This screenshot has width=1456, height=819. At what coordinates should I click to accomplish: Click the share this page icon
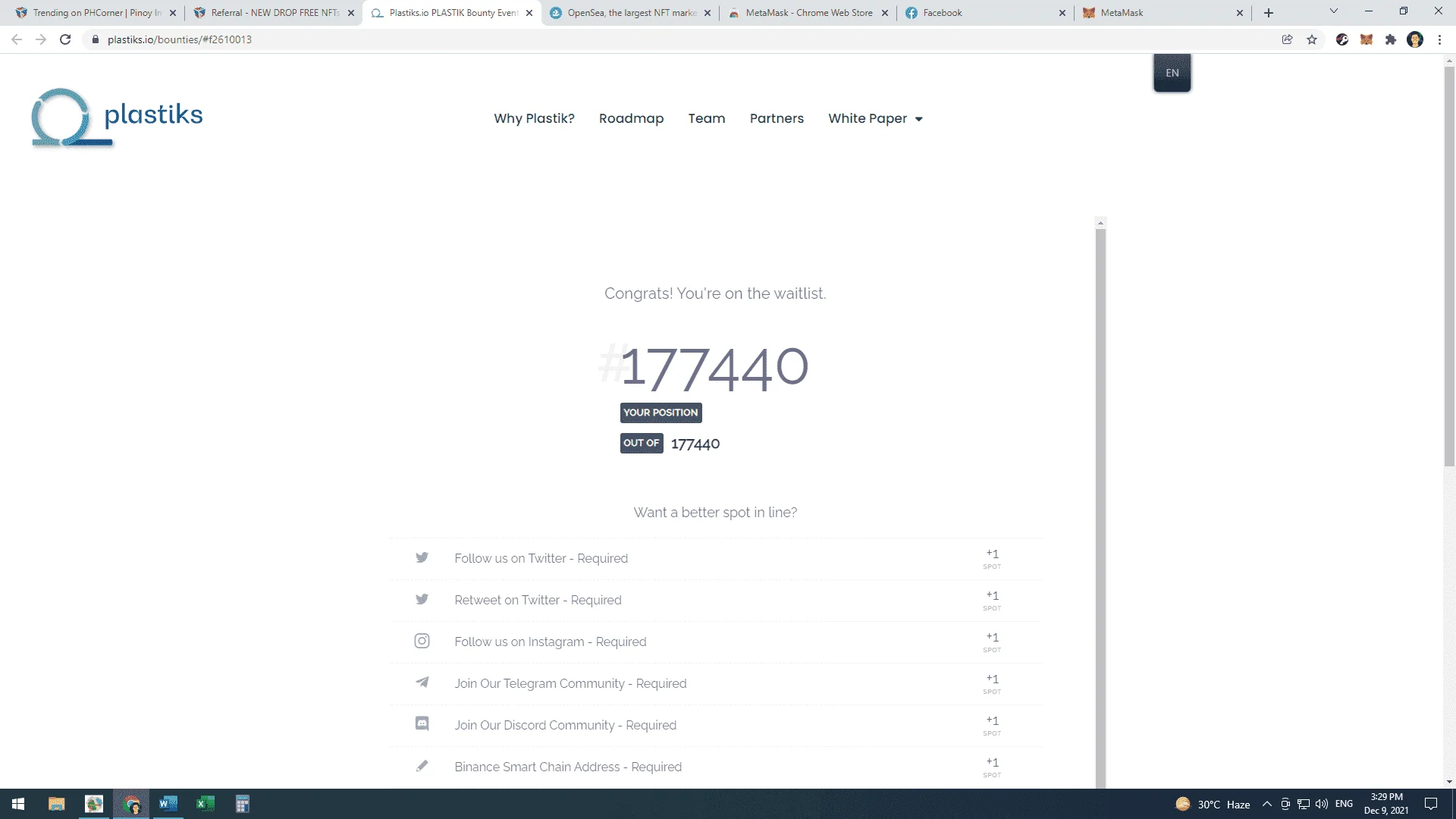coord(1288,39)
